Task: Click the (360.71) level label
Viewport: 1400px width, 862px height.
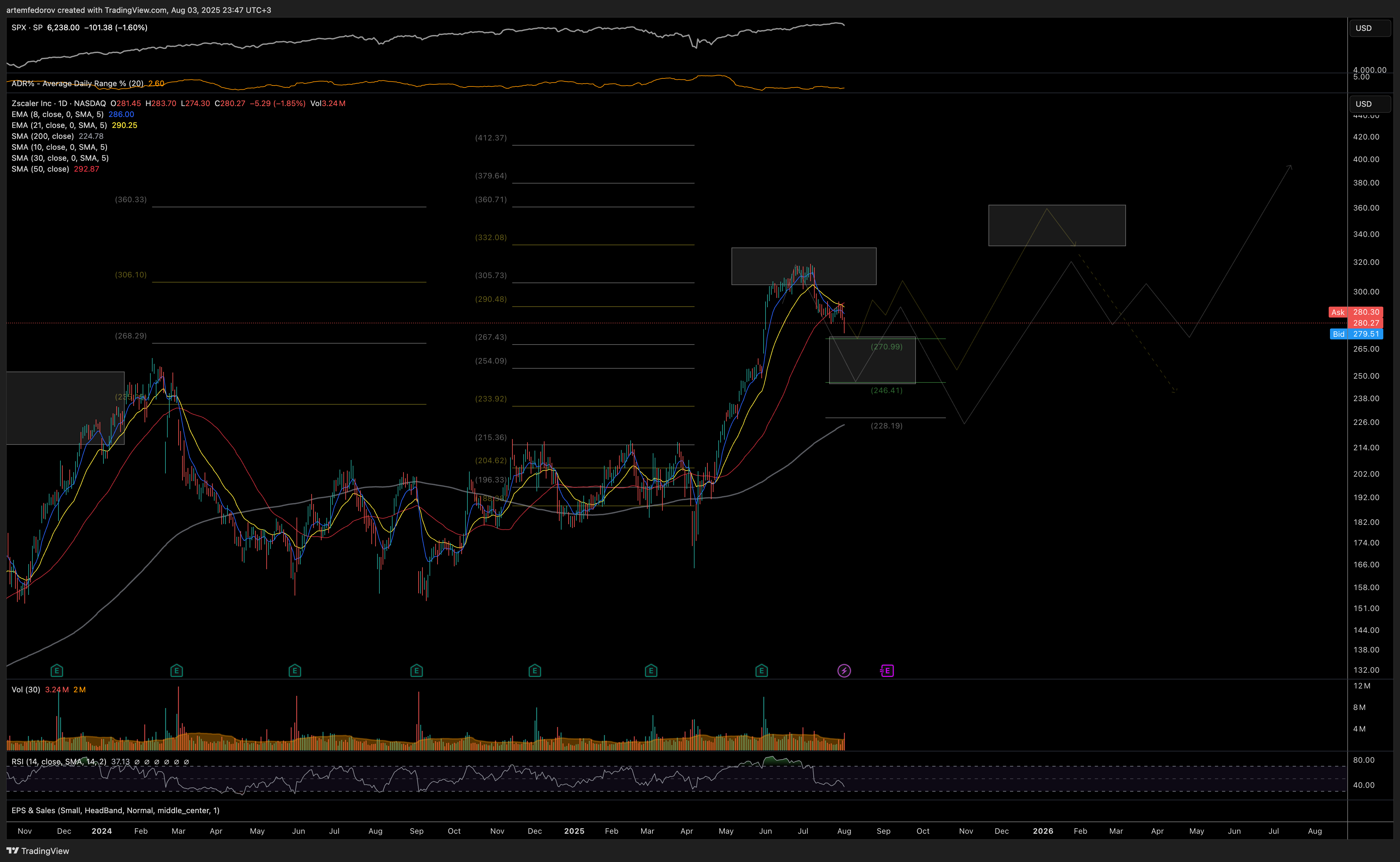Action: pyautogui.click(x=491, y=200)
